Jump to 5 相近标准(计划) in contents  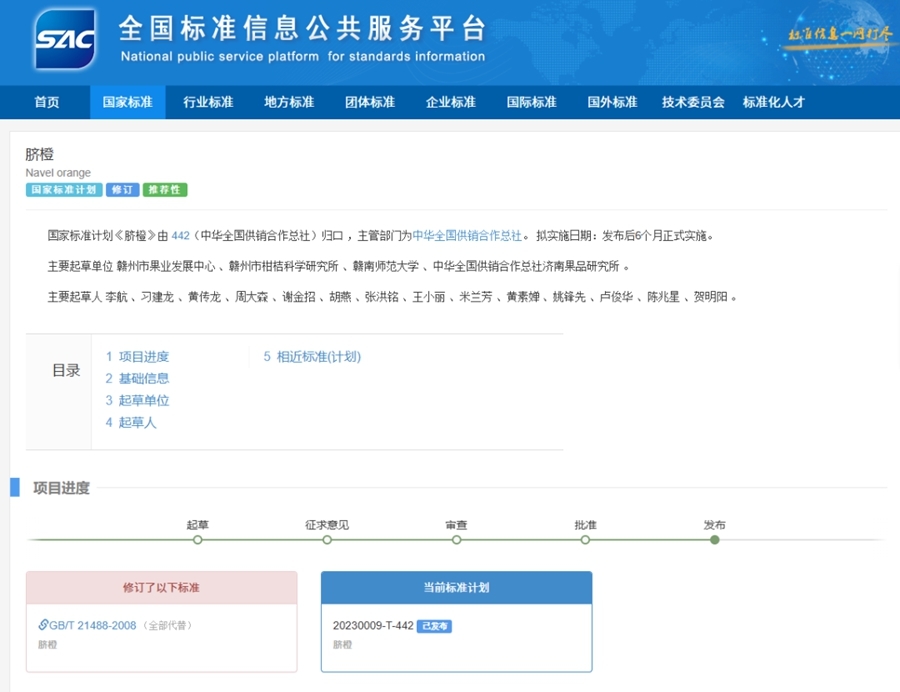312,356
